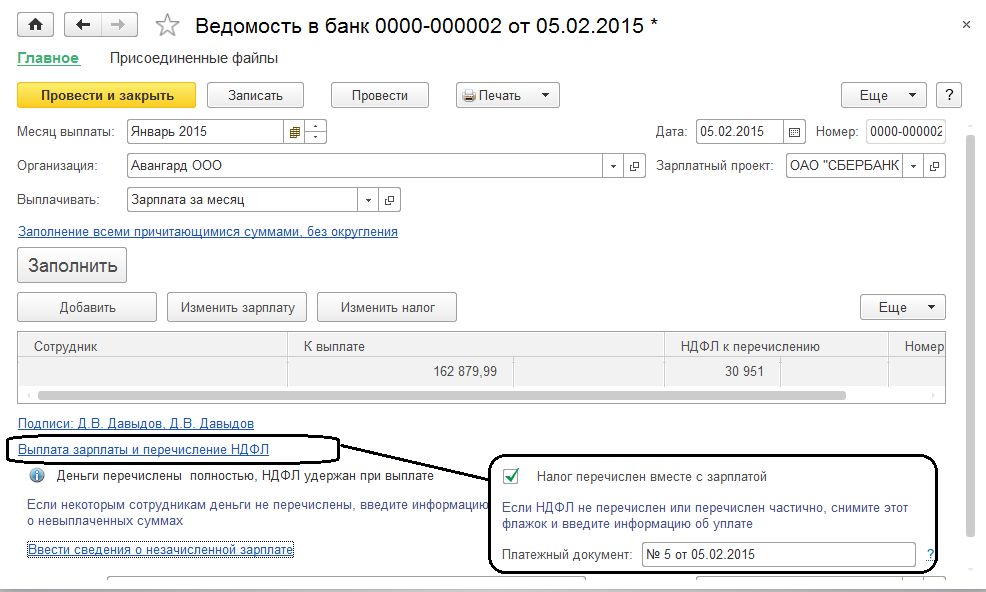Expand the Организация dropdown list
986x592 pixels.
[613, 166]
